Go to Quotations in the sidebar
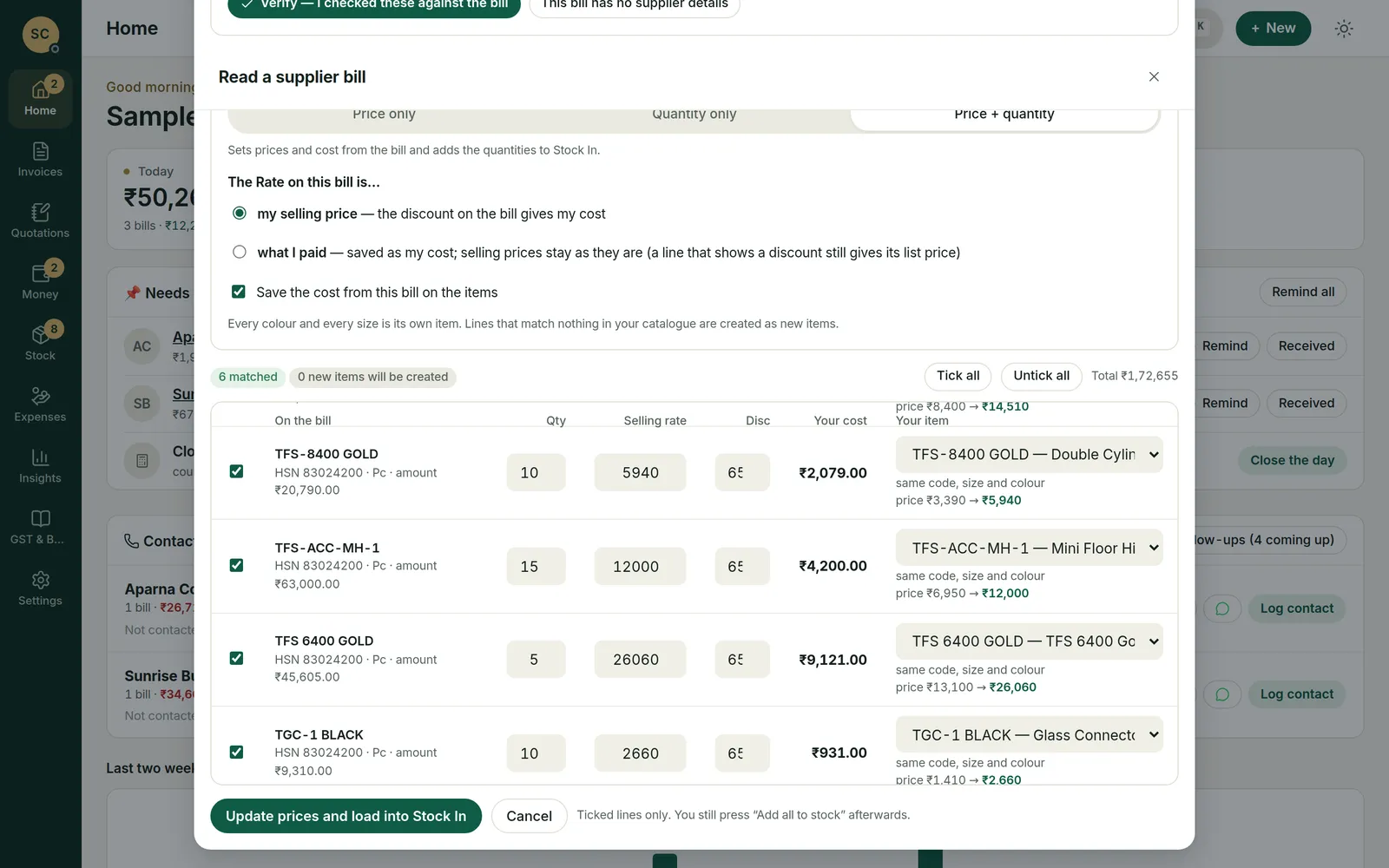This screenshot has width=1389, height=868. coord(40,220)
